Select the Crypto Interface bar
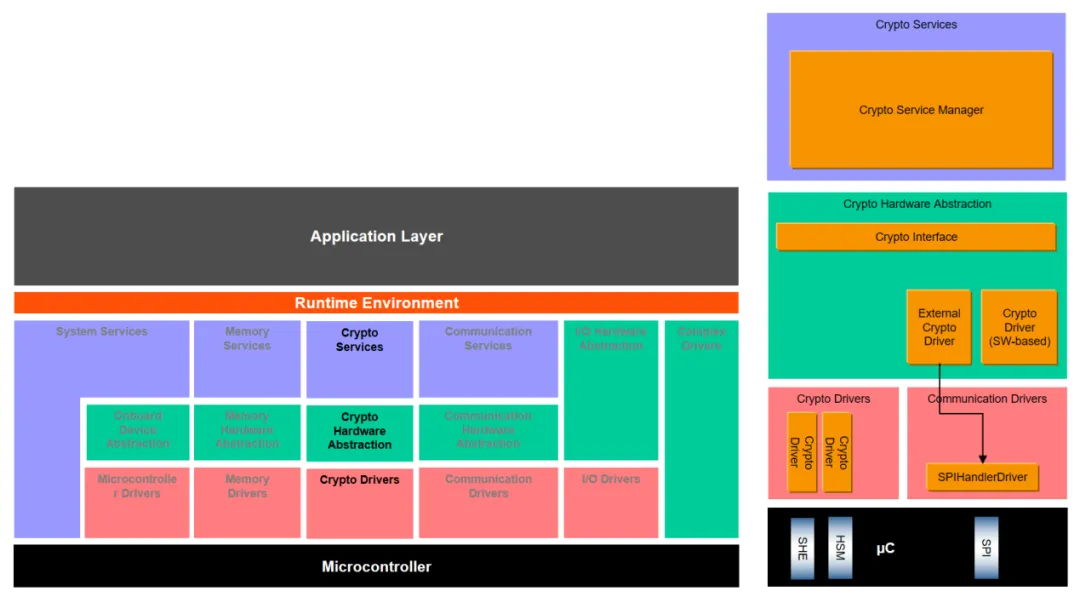 pos(916,236)
